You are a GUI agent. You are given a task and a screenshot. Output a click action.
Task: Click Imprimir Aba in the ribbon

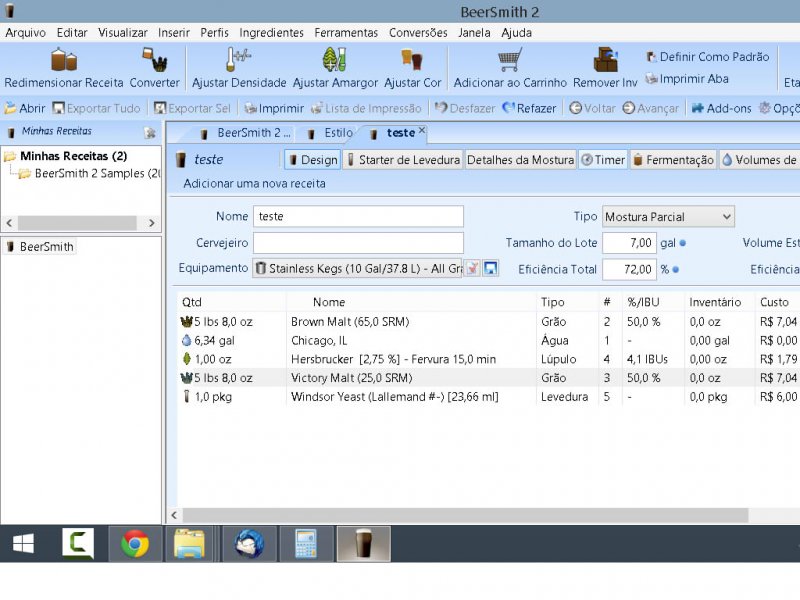[x=687, y=79]
